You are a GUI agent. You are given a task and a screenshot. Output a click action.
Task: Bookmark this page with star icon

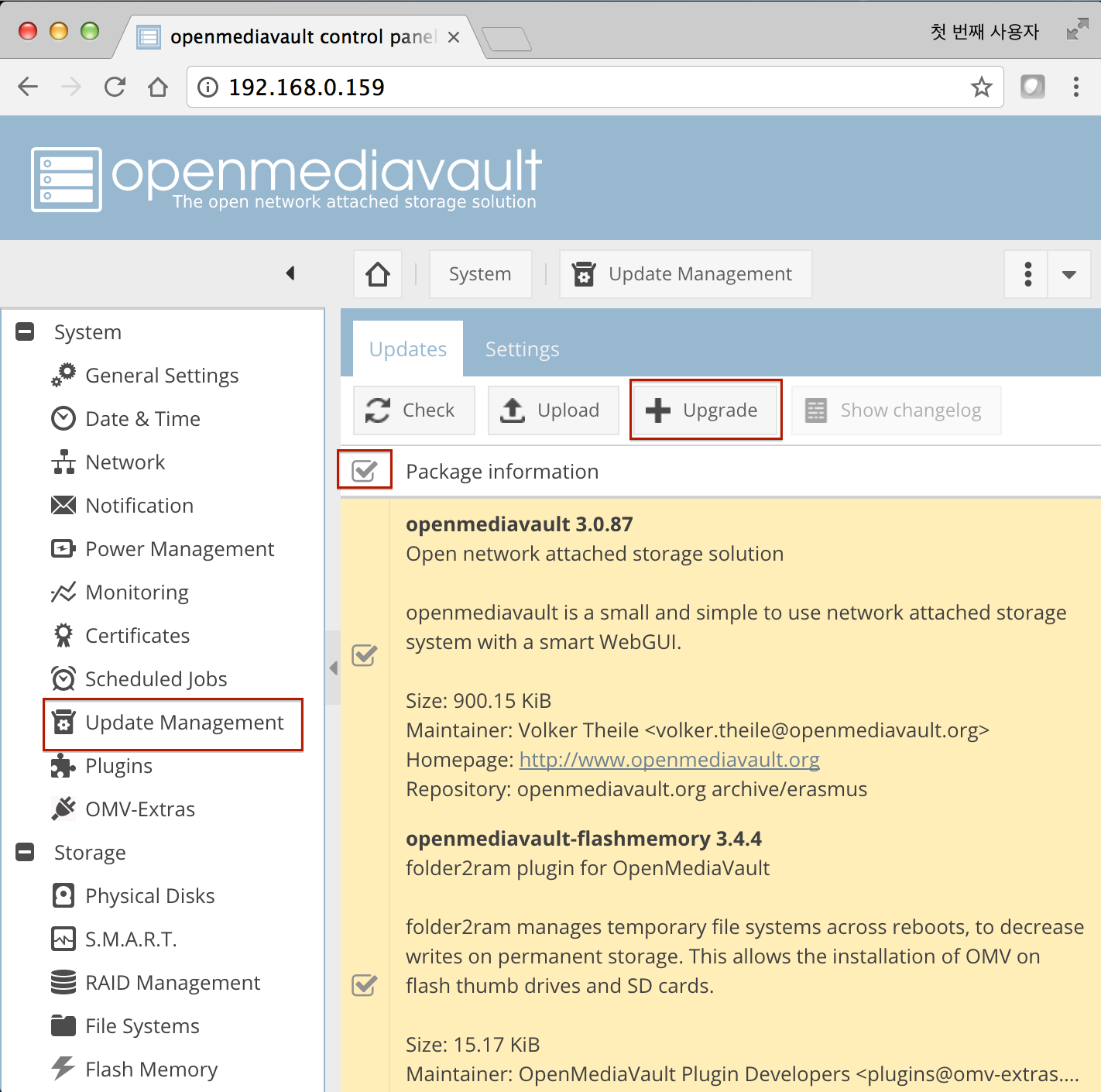pos(982,87)
